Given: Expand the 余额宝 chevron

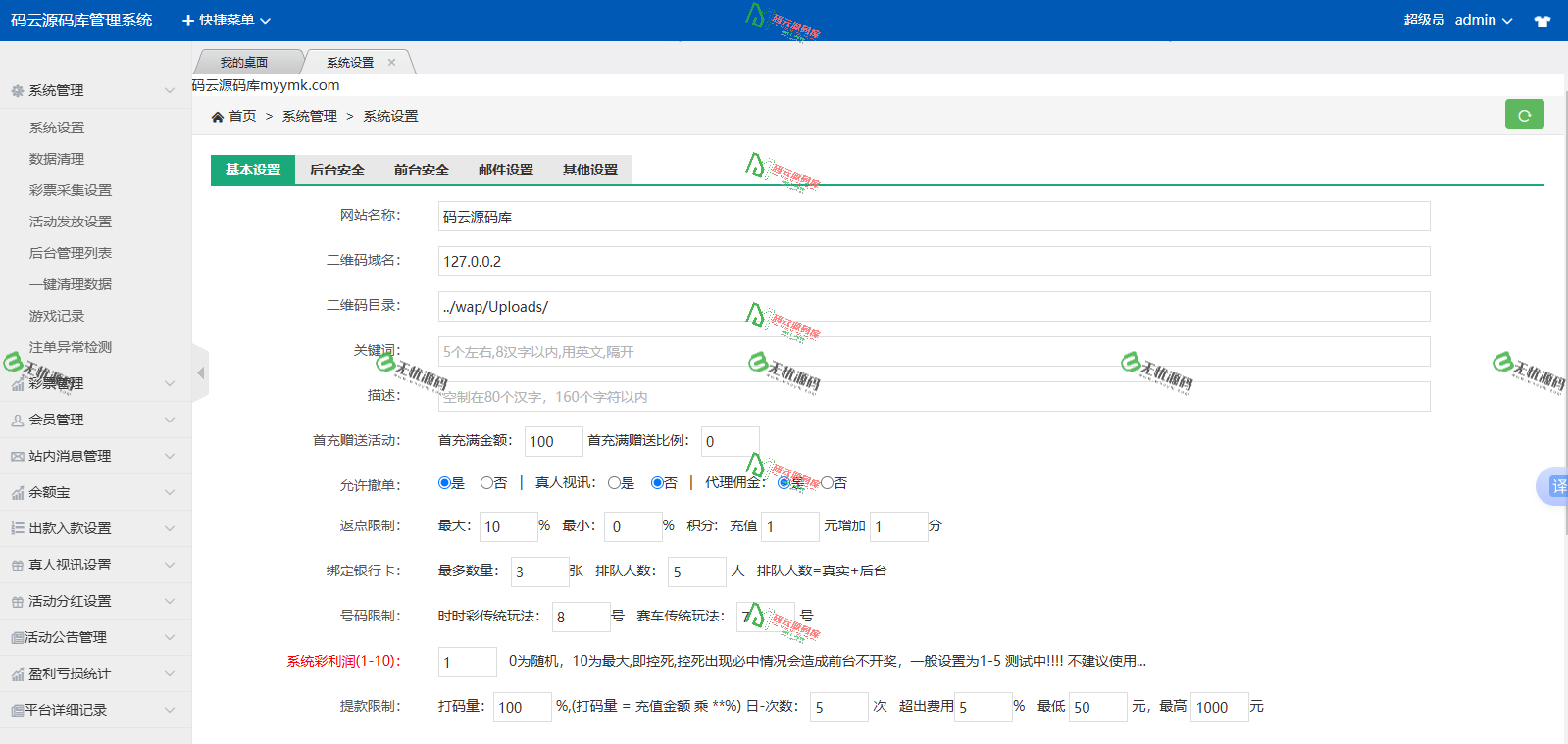Looking at the screenshot, I should coord(169,492).
